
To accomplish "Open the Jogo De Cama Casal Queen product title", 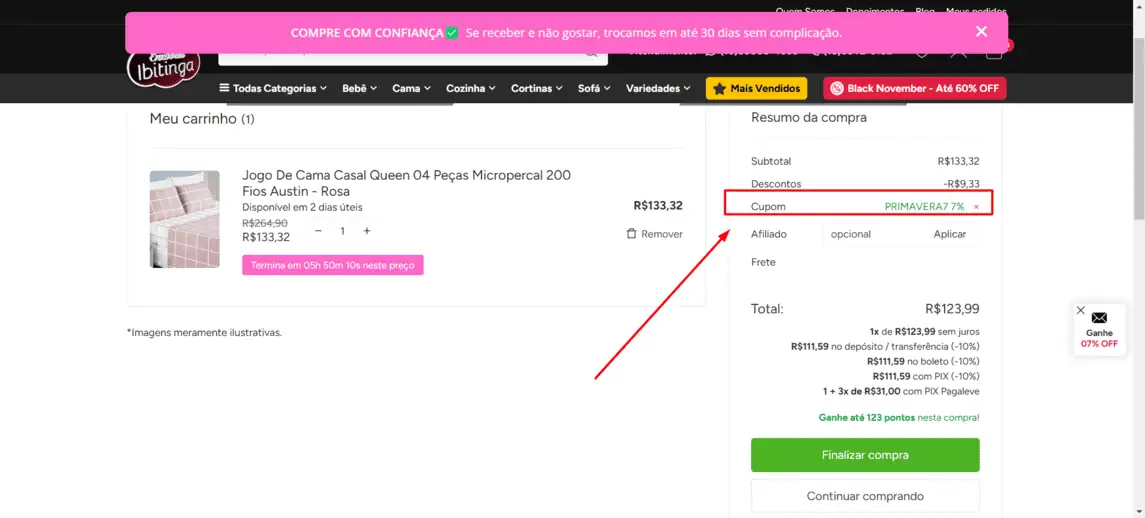I will (406, 183).
